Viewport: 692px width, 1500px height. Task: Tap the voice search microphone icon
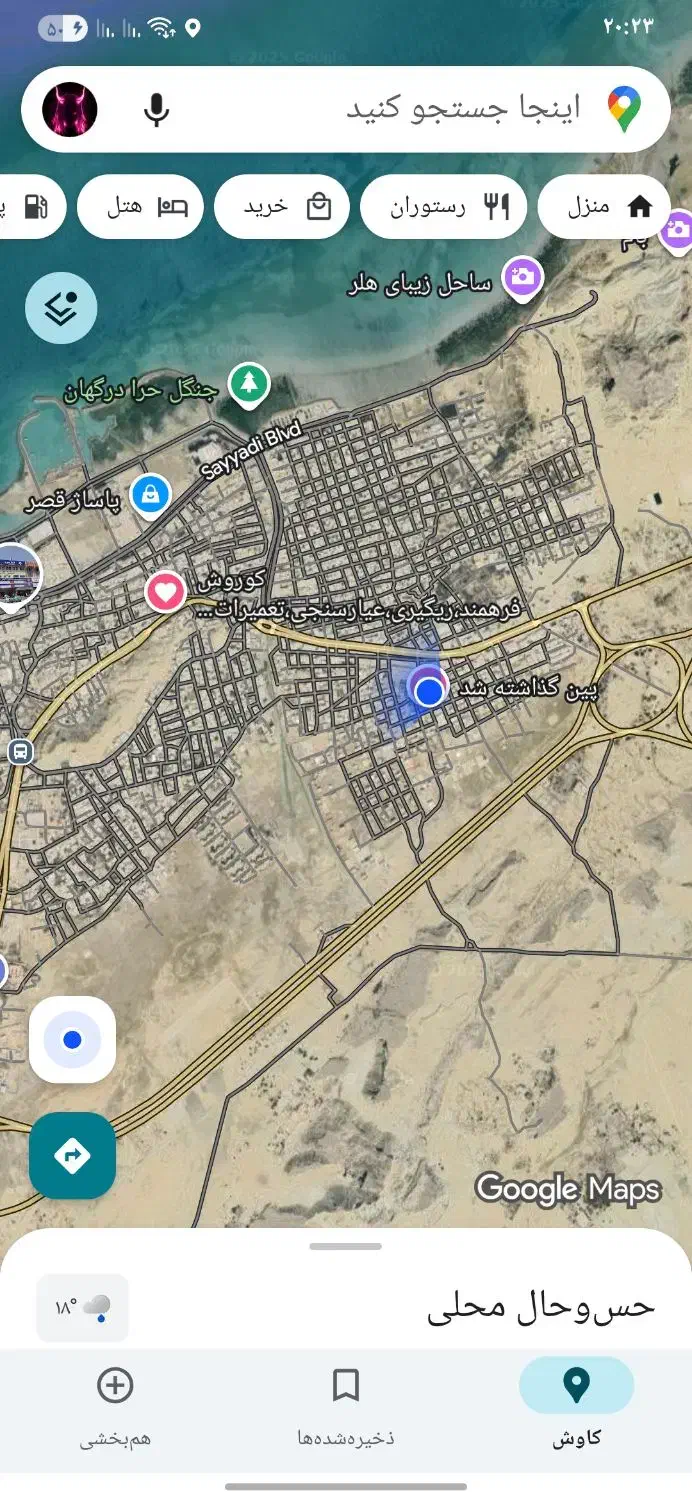(156, 109)
